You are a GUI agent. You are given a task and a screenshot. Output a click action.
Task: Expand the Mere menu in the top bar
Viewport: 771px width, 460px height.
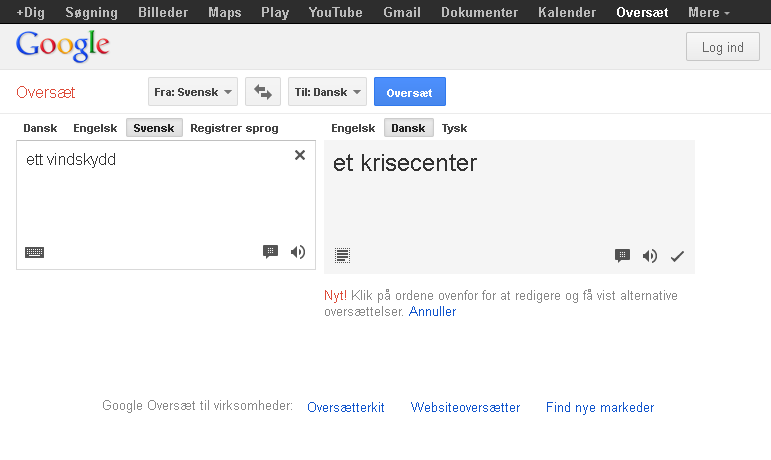[708, 13]
